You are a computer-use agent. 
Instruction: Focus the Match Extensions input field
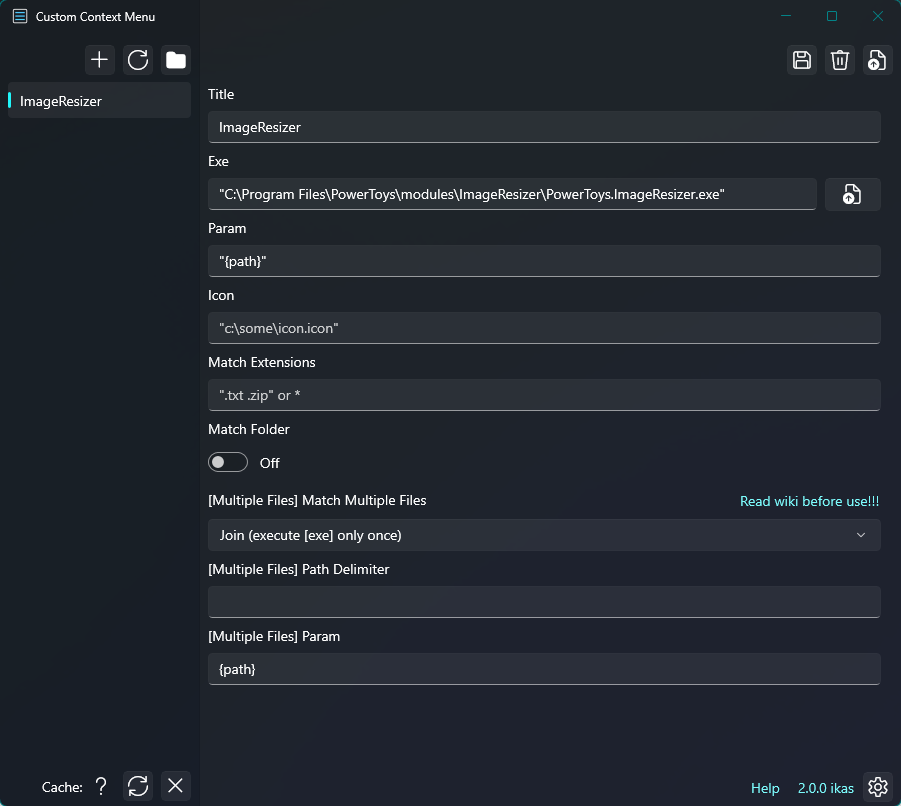point(544,395)
